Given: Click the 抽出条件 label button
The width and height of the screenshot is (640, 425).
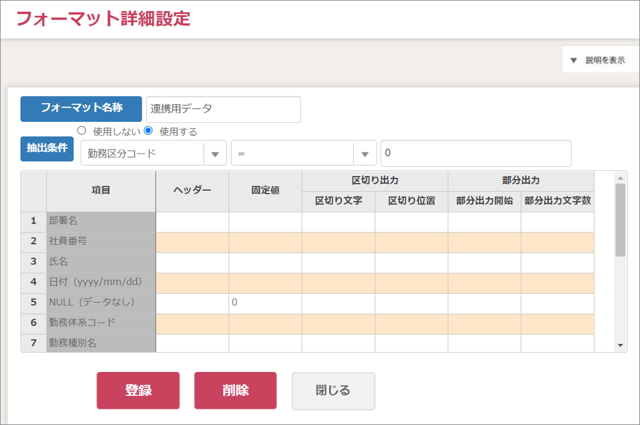Looking at the screenshot, I should [x=47, y=148].
